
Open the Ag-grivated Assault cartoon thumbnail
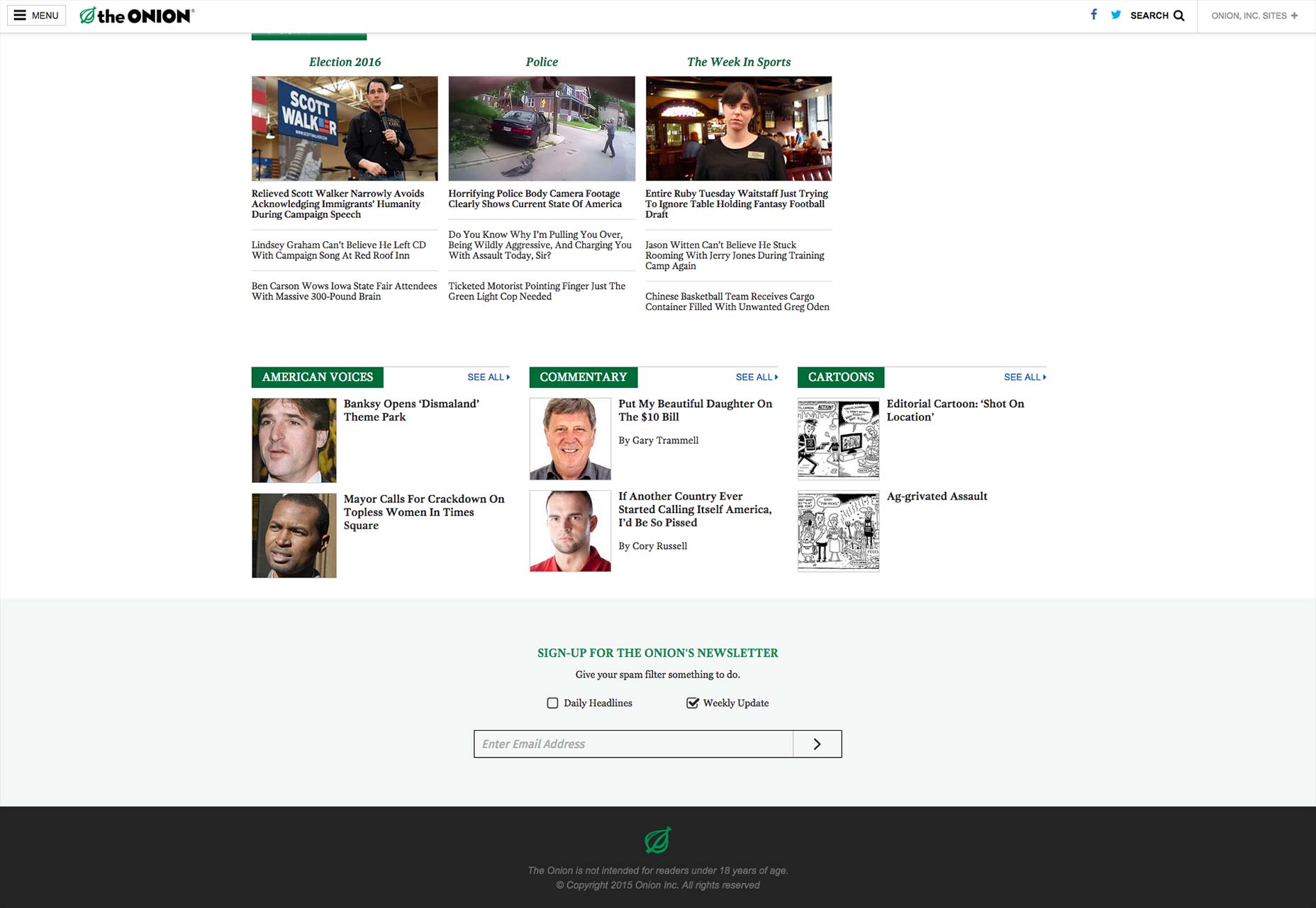838,531
